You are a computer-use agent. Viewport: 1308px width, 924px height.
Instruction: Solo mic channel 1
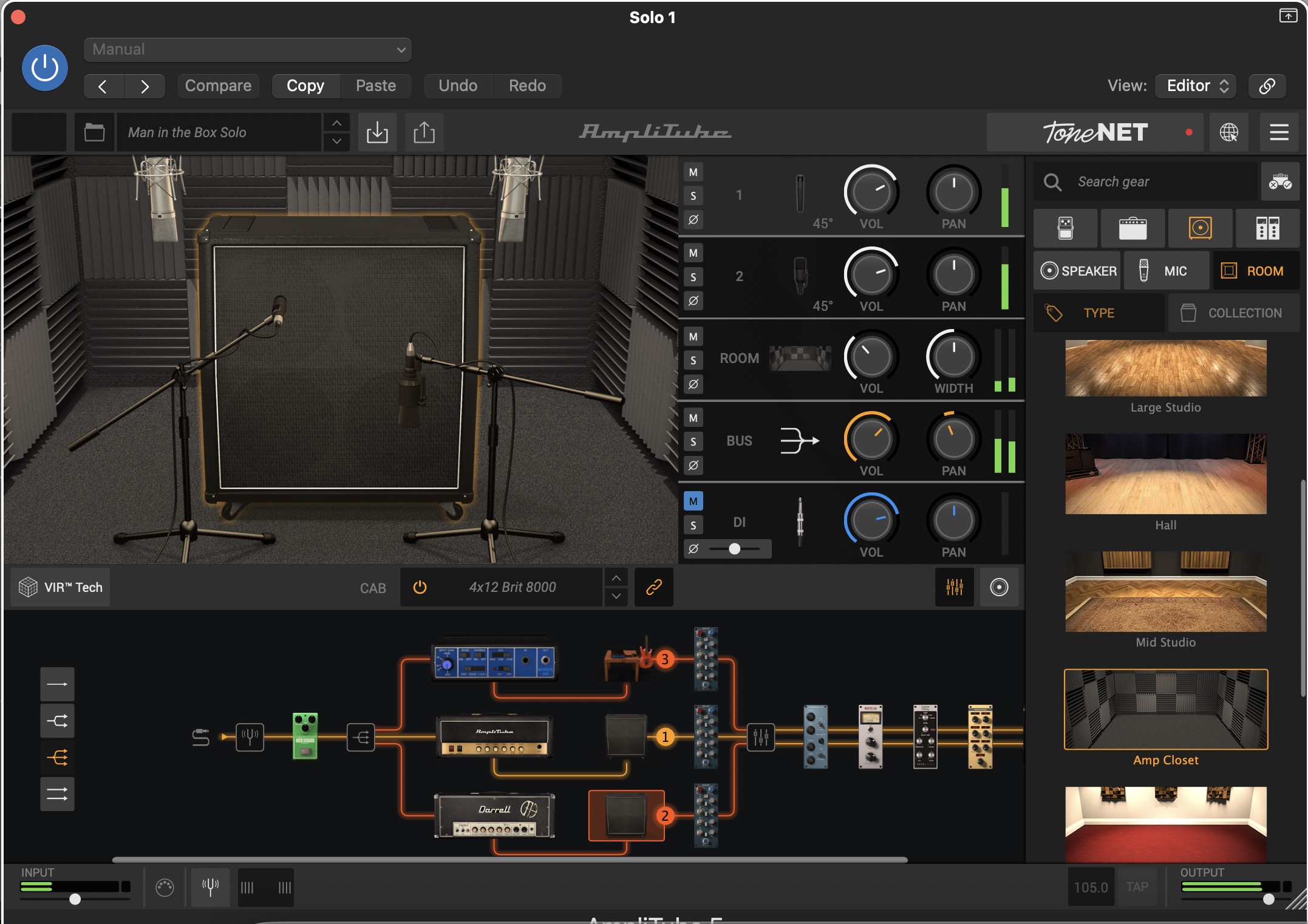coord(693,196)
